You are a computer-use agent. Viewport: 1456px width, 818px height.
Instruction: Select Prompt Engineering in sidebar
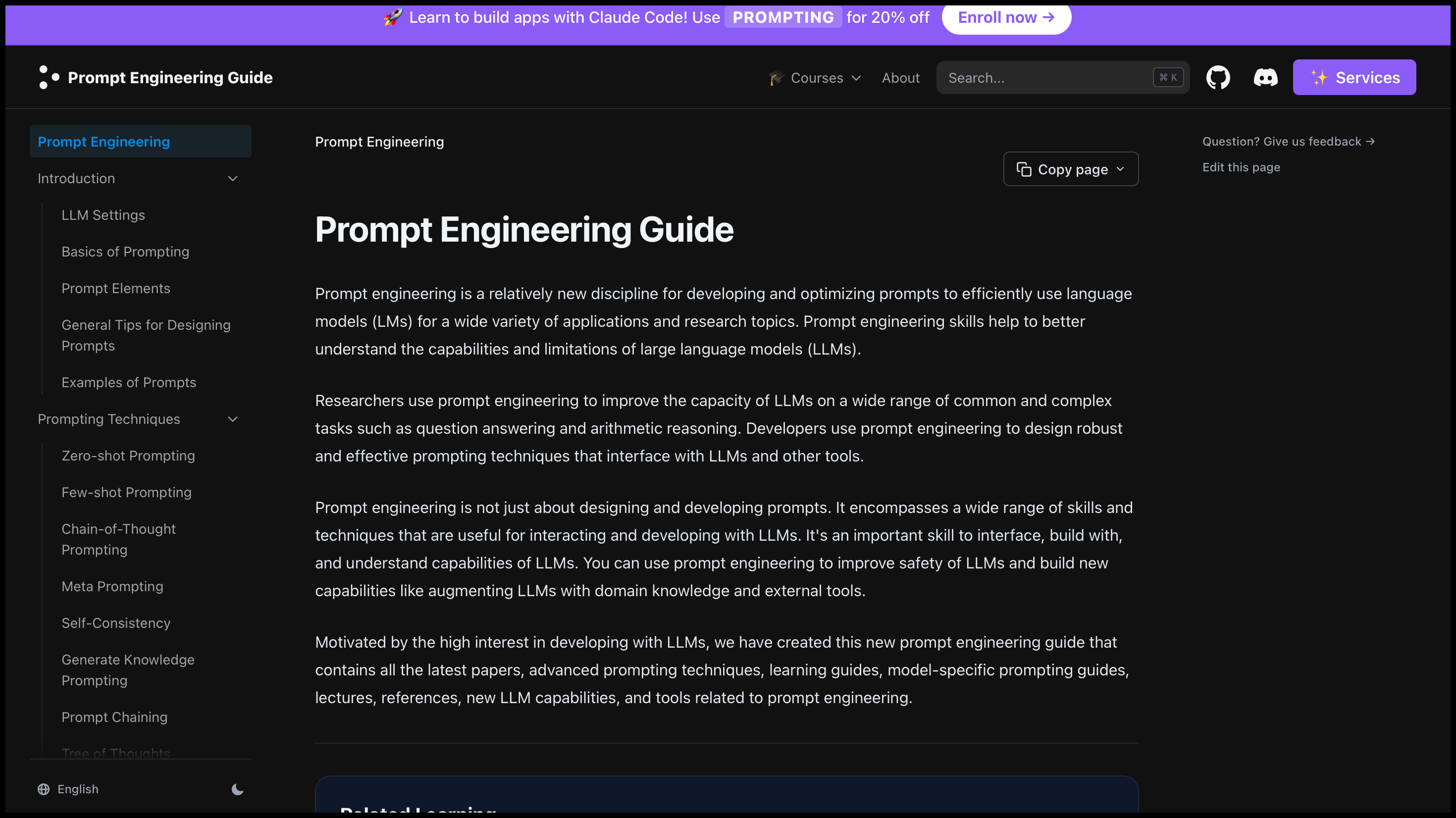coord(104,142)
